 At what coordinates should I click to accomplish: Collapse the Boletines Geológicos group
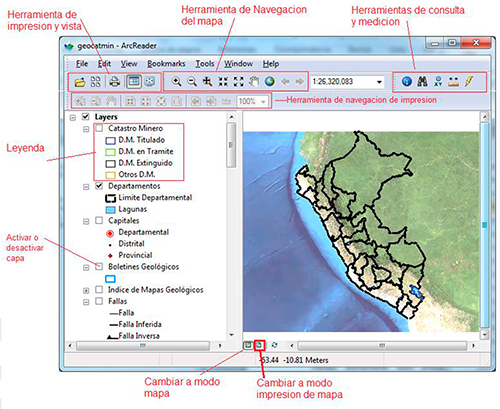coord(86,267)
